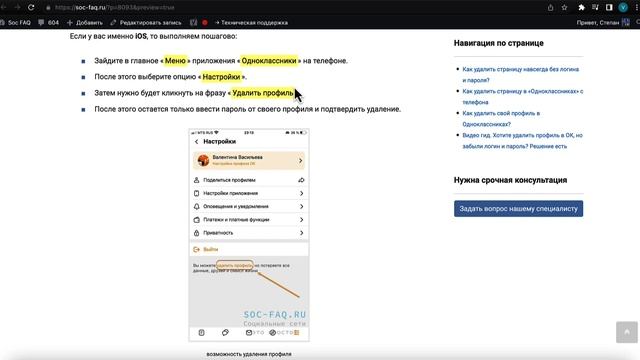Click Задать вопрос нашему специалисту button
The height and width of the screenshot is (360, 640).
[x=518, y=209]
